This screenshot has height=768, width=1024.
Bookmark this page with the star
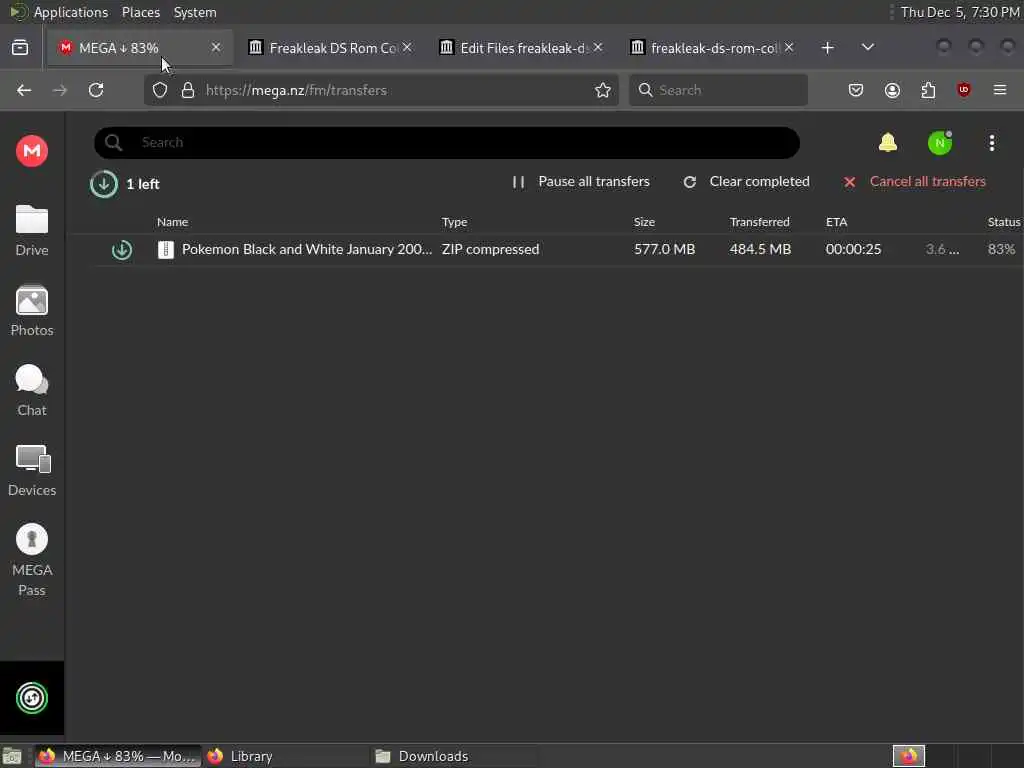click(602, 90)
